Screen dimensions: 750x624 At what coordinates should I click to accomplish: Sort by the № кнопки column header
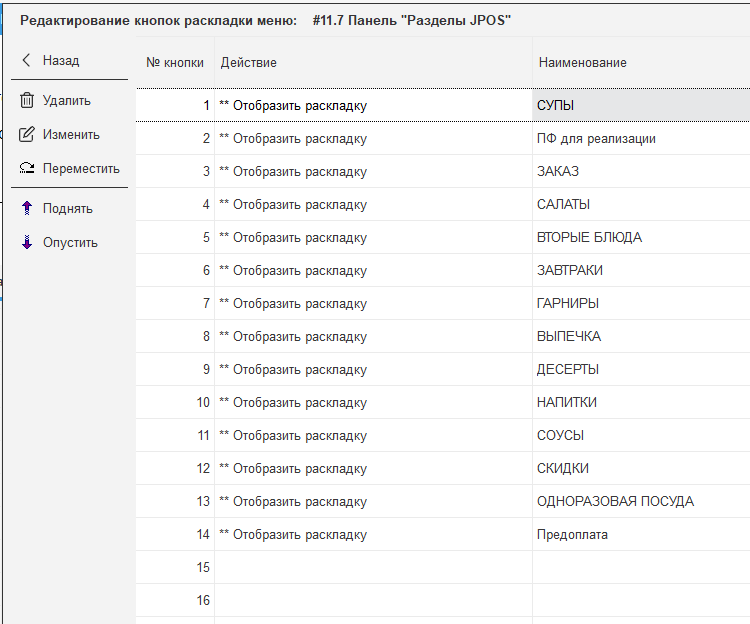(175, 63)
